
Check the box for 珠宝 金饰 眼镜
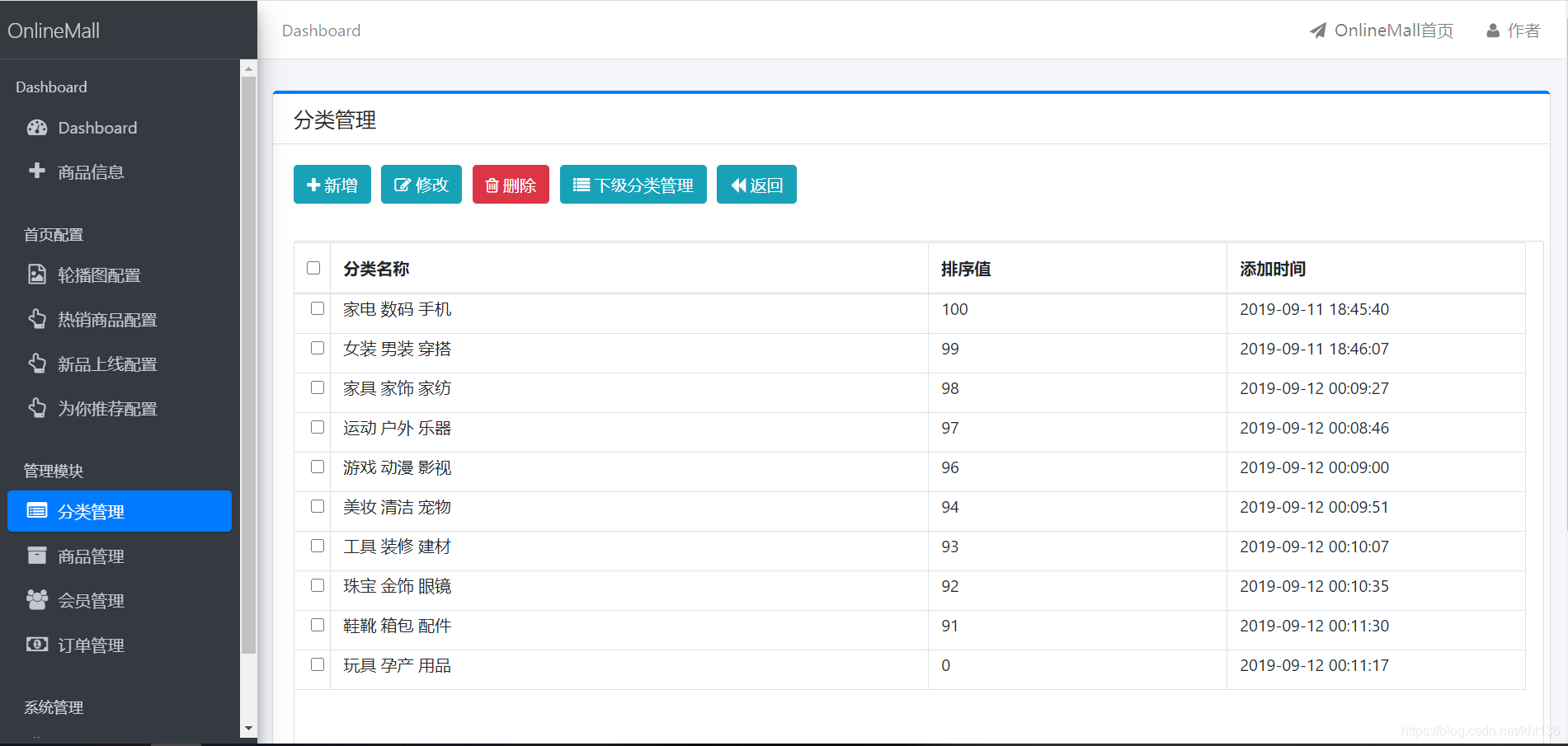[x=318, y=585]
